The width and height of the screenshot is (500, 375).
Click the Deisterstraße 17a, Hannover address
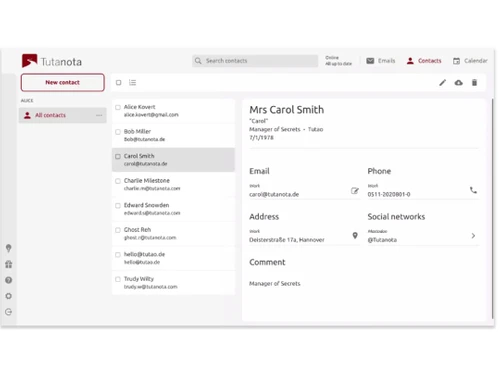pos(287,240)
